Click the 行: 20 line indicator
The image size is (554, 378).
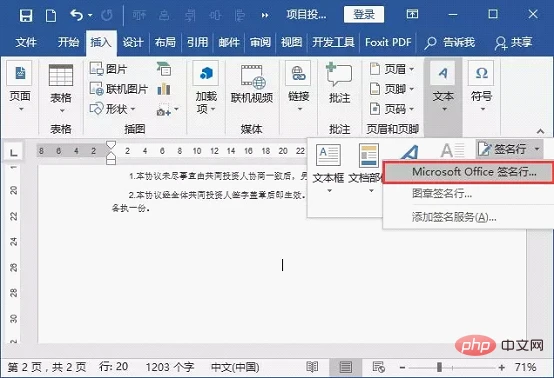click(x=113, y=367)
